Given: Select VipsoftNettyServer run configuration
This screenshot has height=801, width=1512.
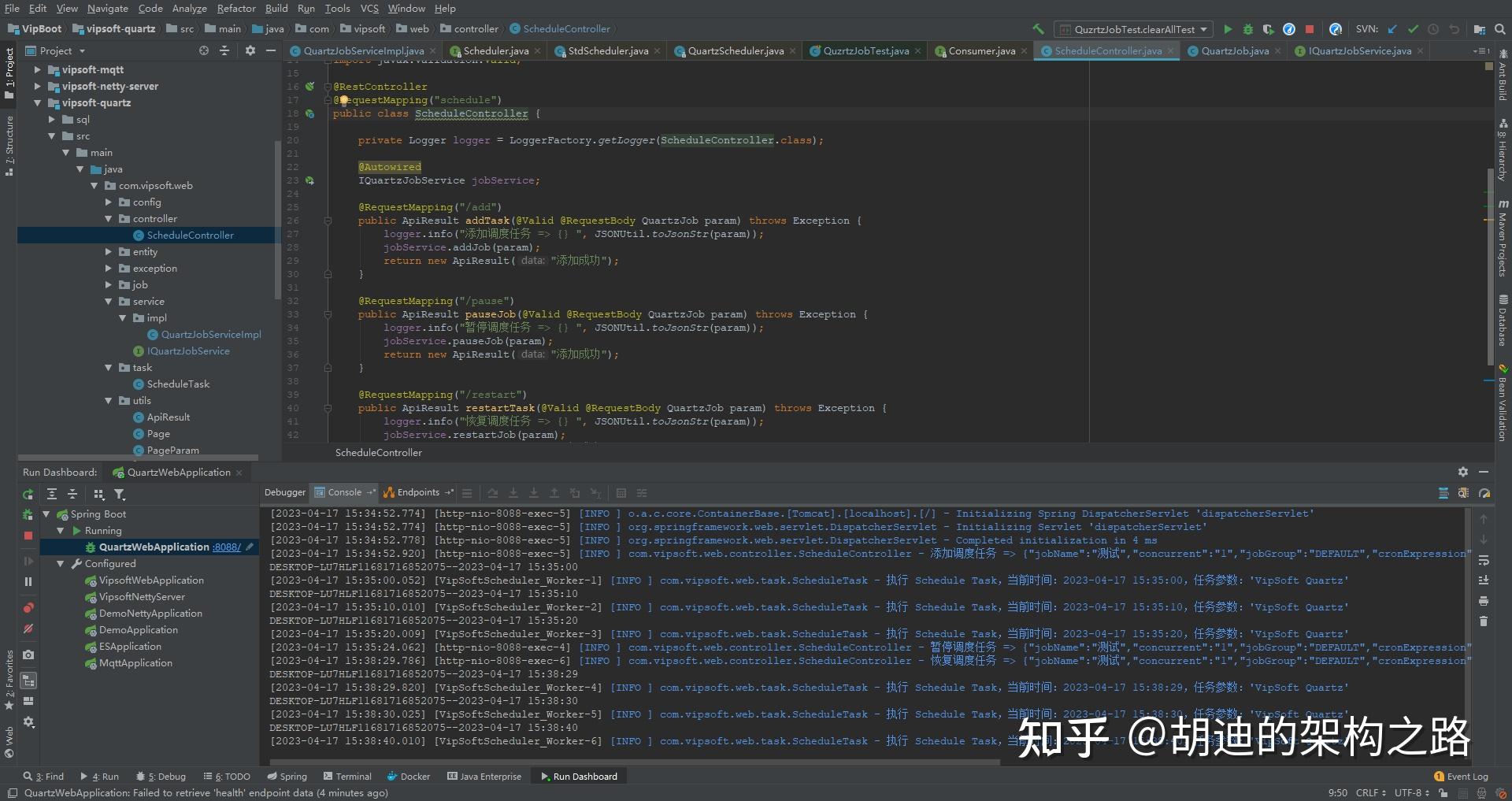Looking at the screenshot, I should (x=142, y=597).
